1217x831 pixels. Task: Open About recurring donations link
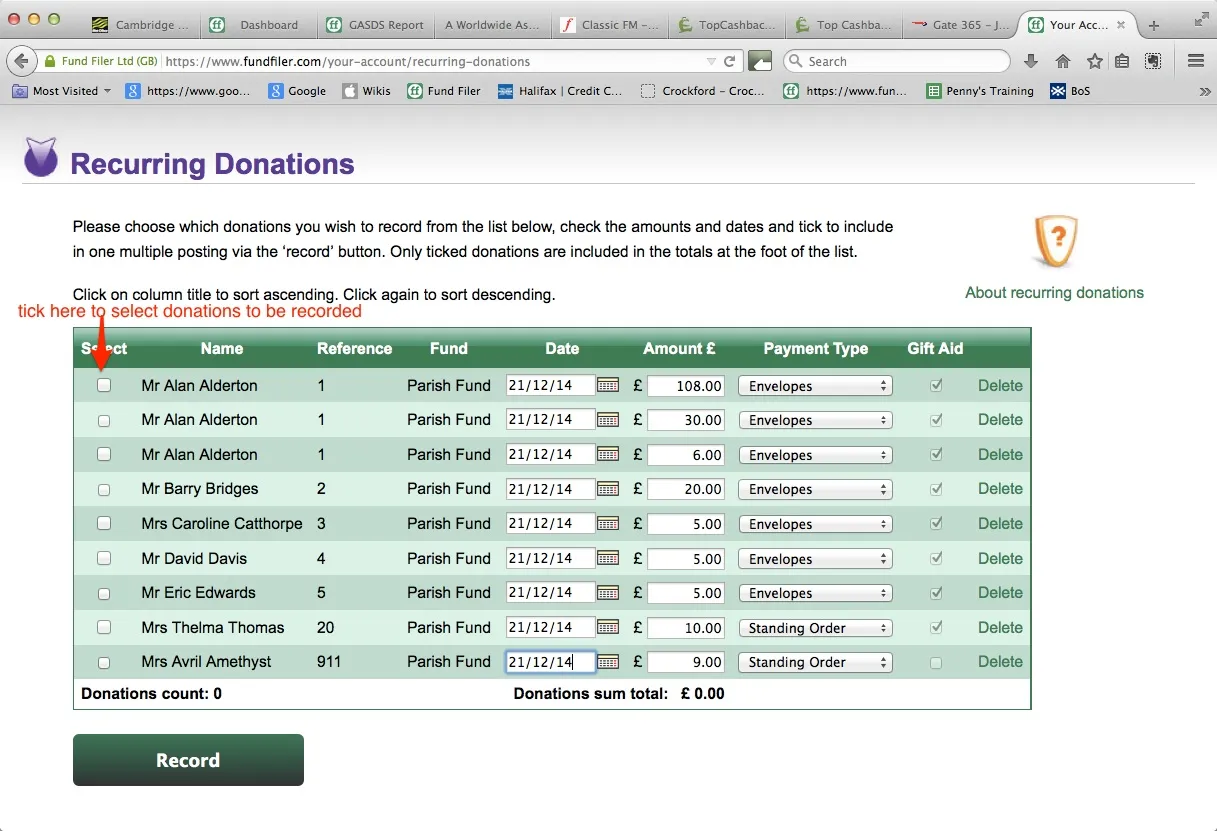point(1054,293)
